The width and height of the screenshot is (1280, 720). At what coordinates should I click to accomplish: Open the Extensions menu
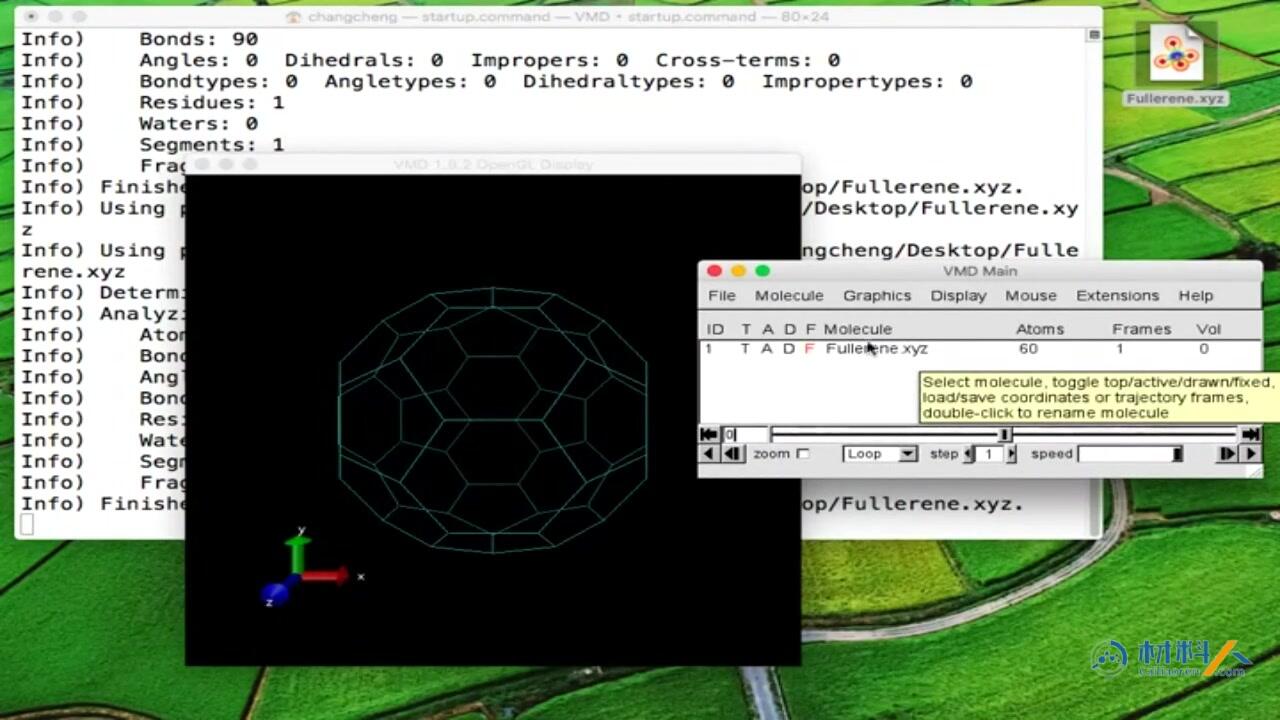click(1117, 296)
